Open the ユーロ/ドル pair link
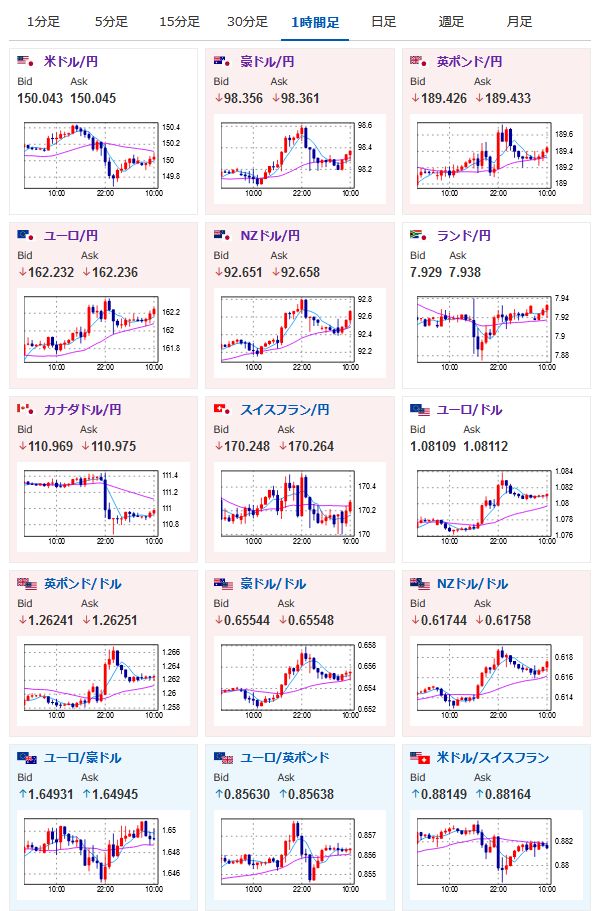Viewport: 597px width, 911px height. point(469,410)
